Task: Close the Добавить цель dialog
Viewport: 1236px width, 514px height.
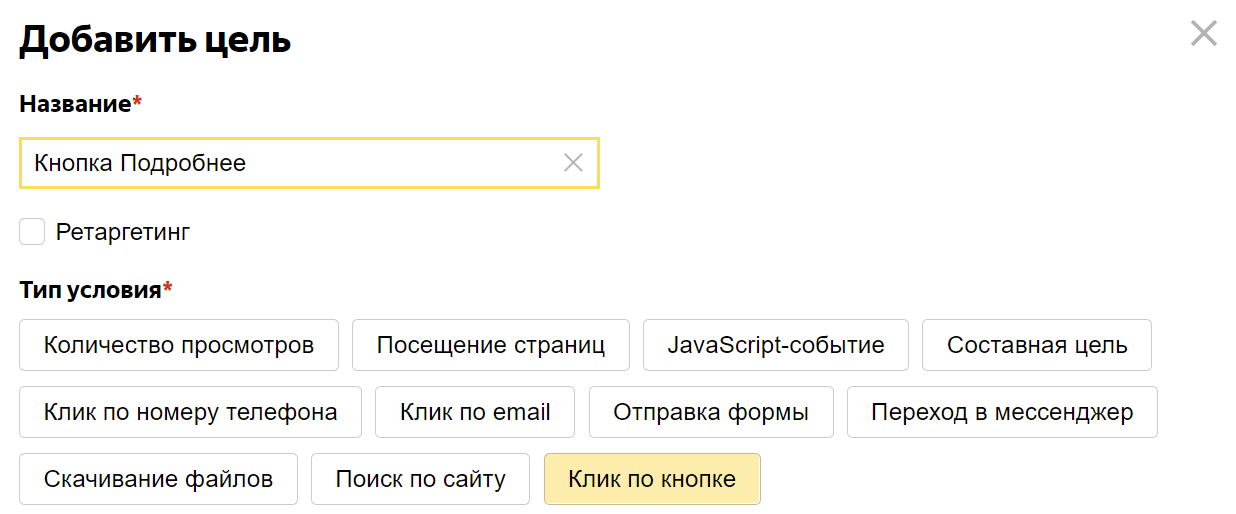Action: tap(1203, 34)
